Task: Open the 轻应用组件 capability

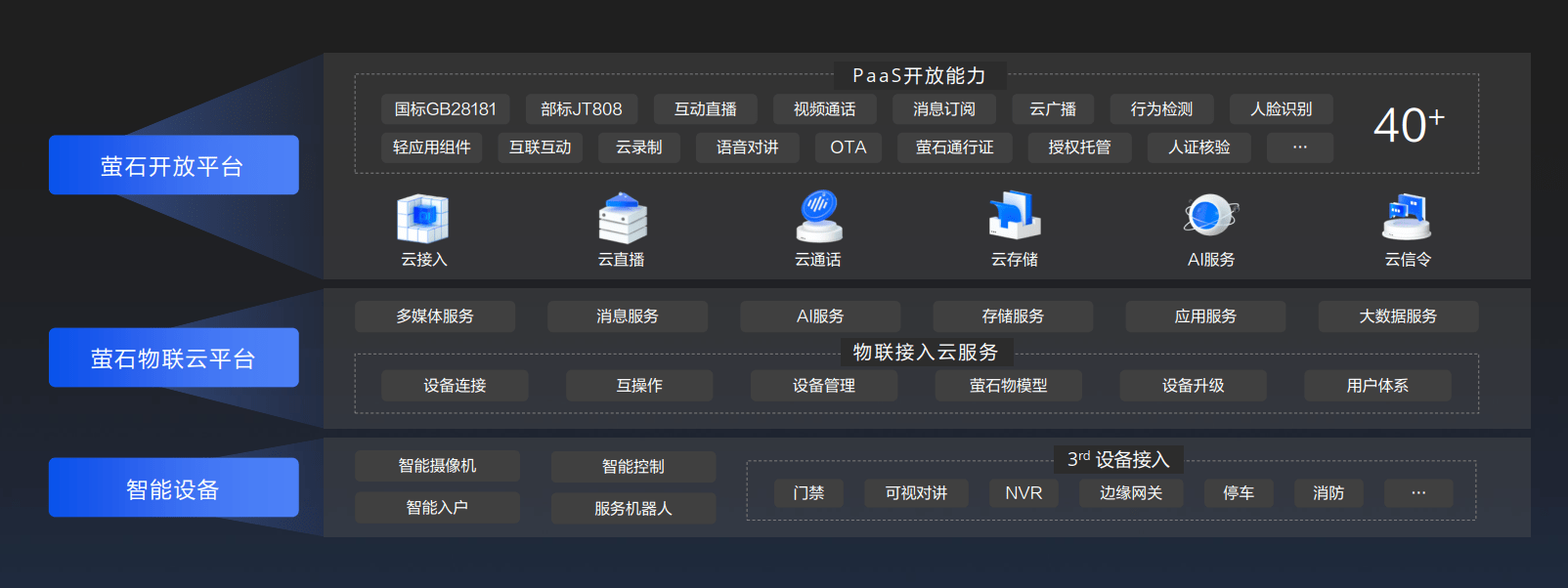Action: [x=431, y=147]
